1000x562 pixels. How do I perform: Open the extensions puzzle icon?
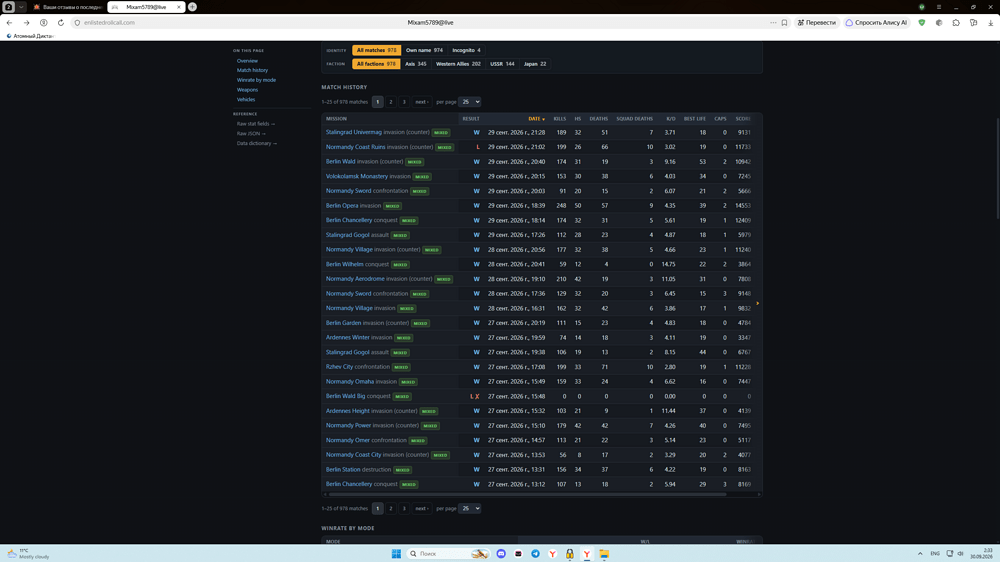pos(956,22)
